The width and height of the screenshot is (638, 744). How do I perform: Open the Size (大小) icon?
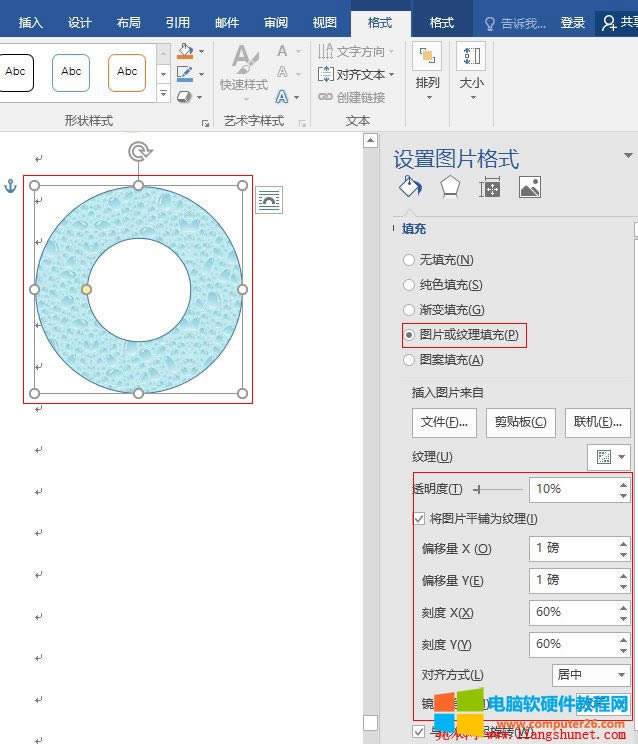point(471,56)
